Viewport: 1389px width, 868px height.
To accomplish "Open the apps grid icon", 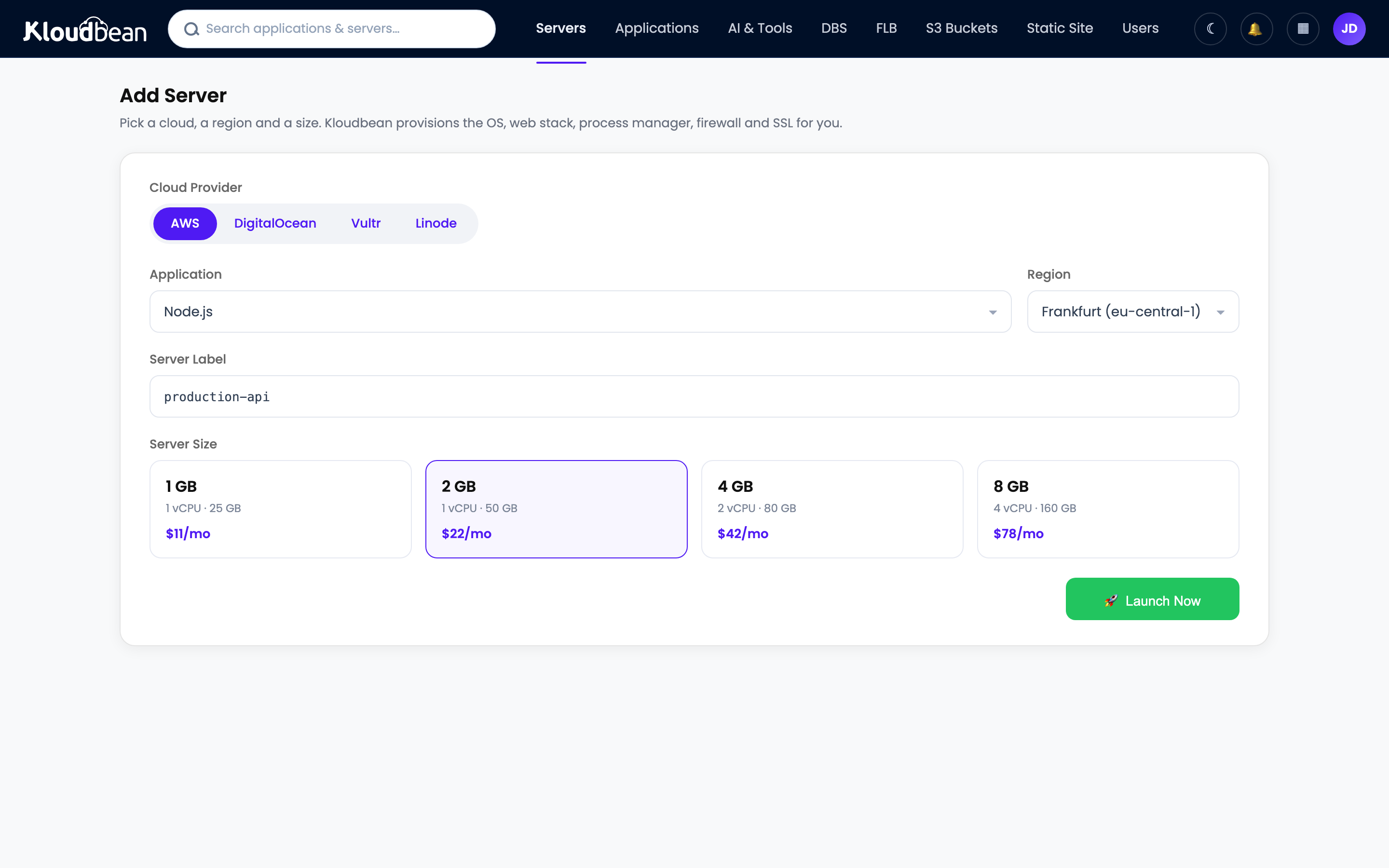I will point(1303,29).
